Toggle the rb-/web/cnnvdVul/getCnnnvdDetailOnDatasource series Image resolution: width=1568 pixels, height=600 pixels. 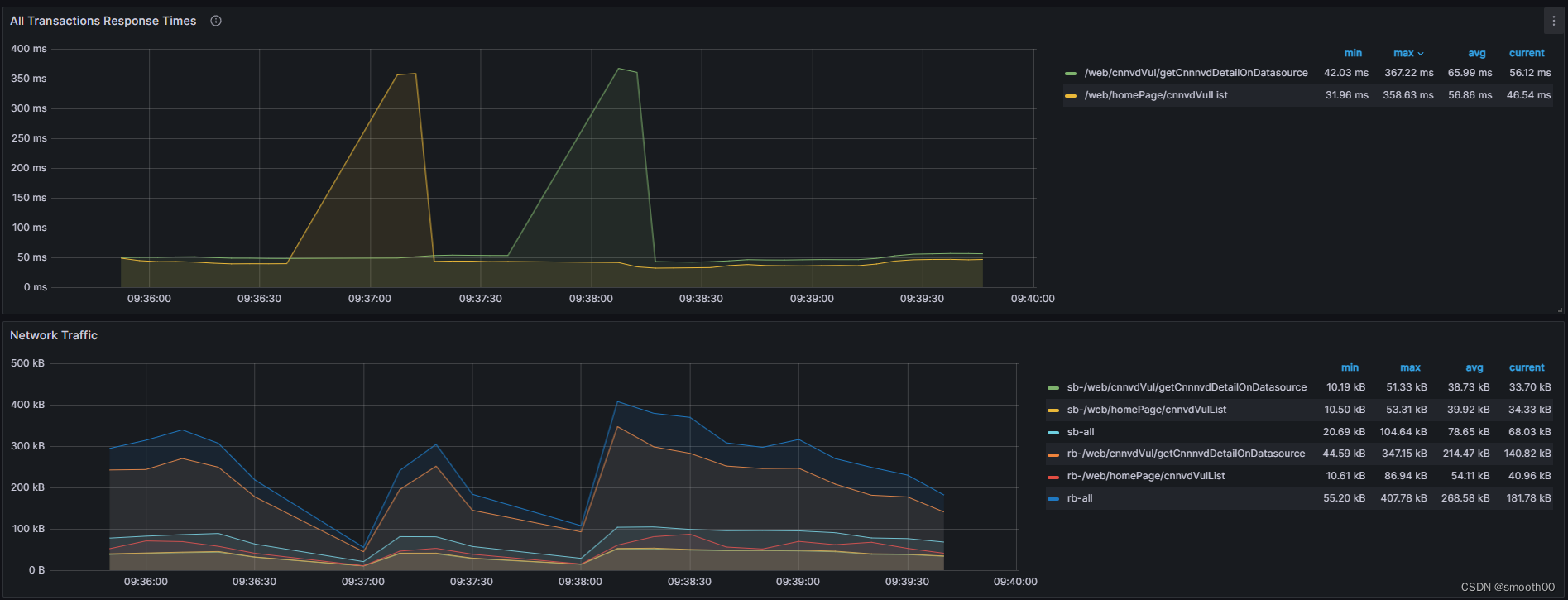1186,454
